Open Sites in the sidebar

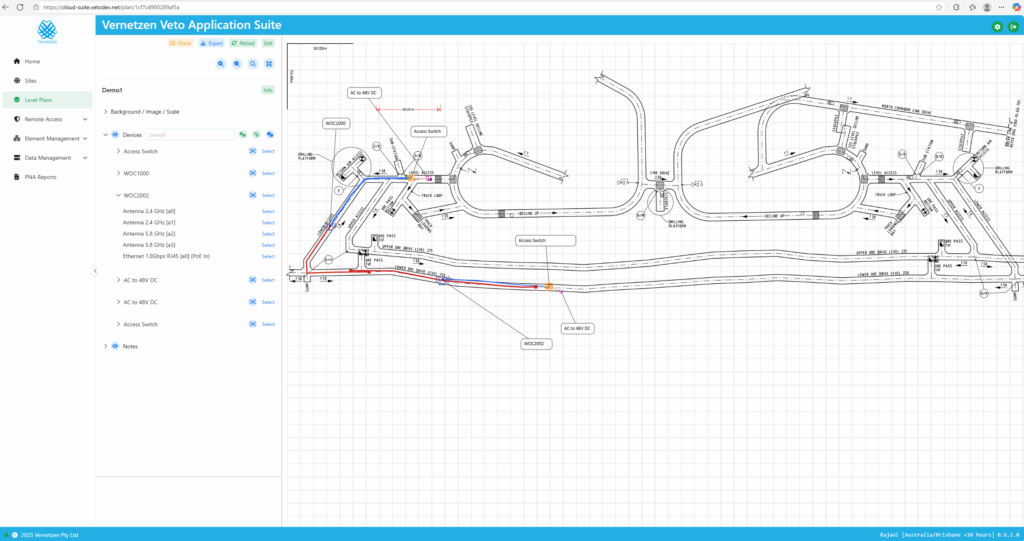pyautogui.click(x=47, y=81)
